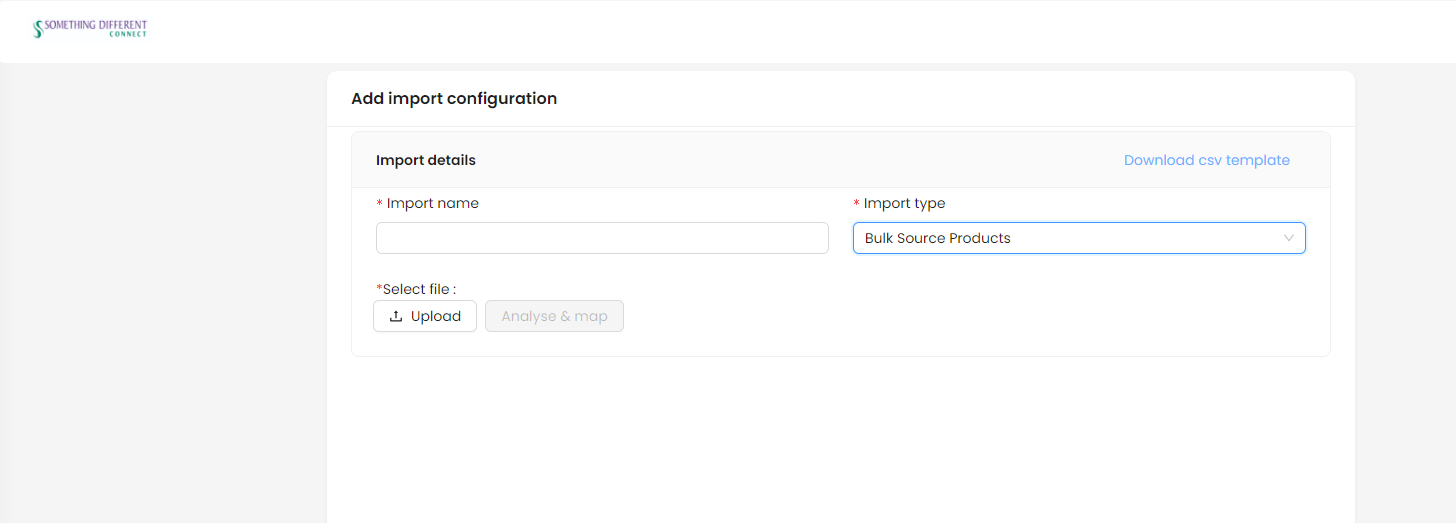This screenshot has width=1456, height=523.
Task: Click the Import type label
Action: (905, 203)
